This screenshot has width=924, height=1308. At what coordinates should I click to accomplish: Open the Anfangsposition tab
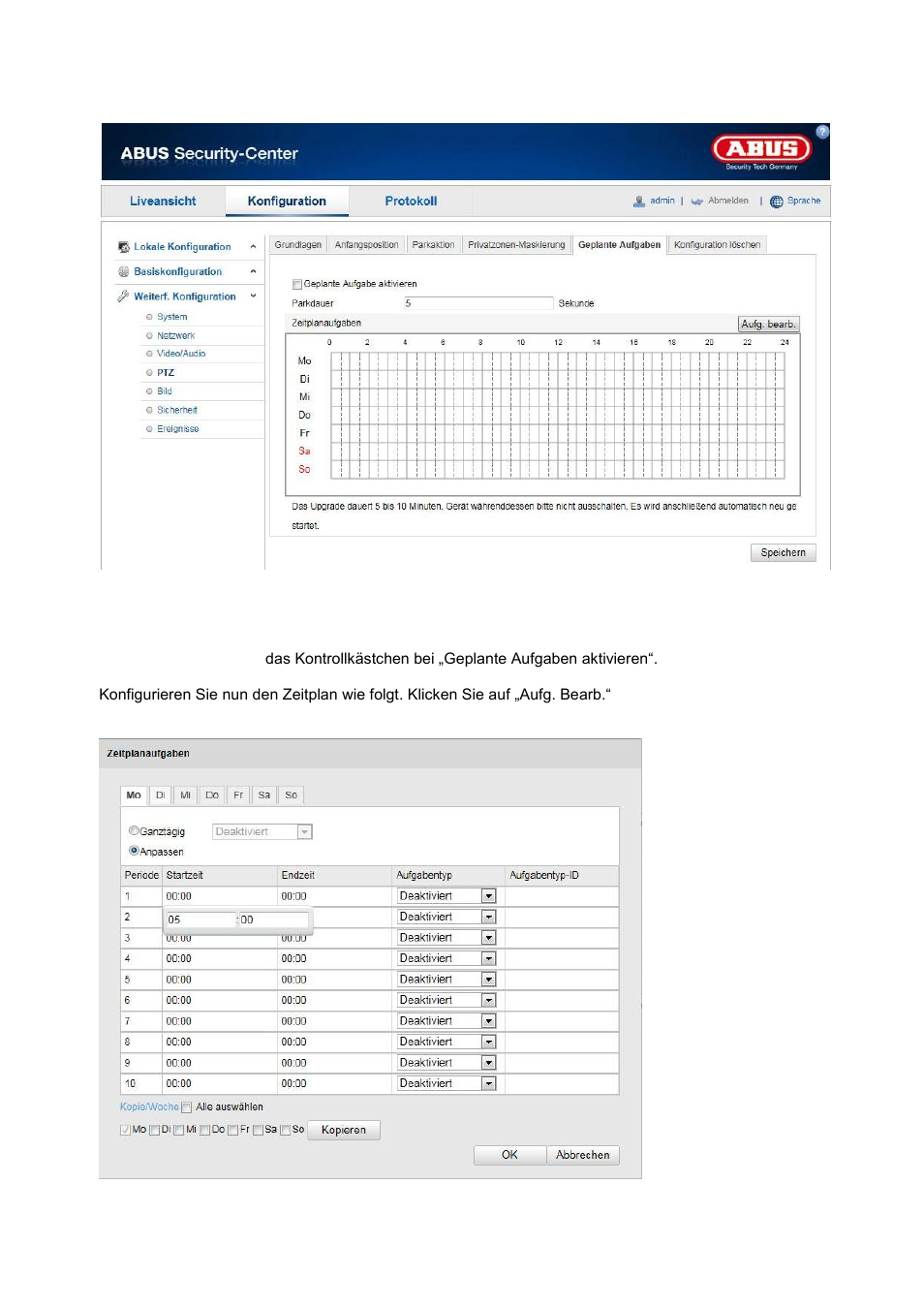366,245
